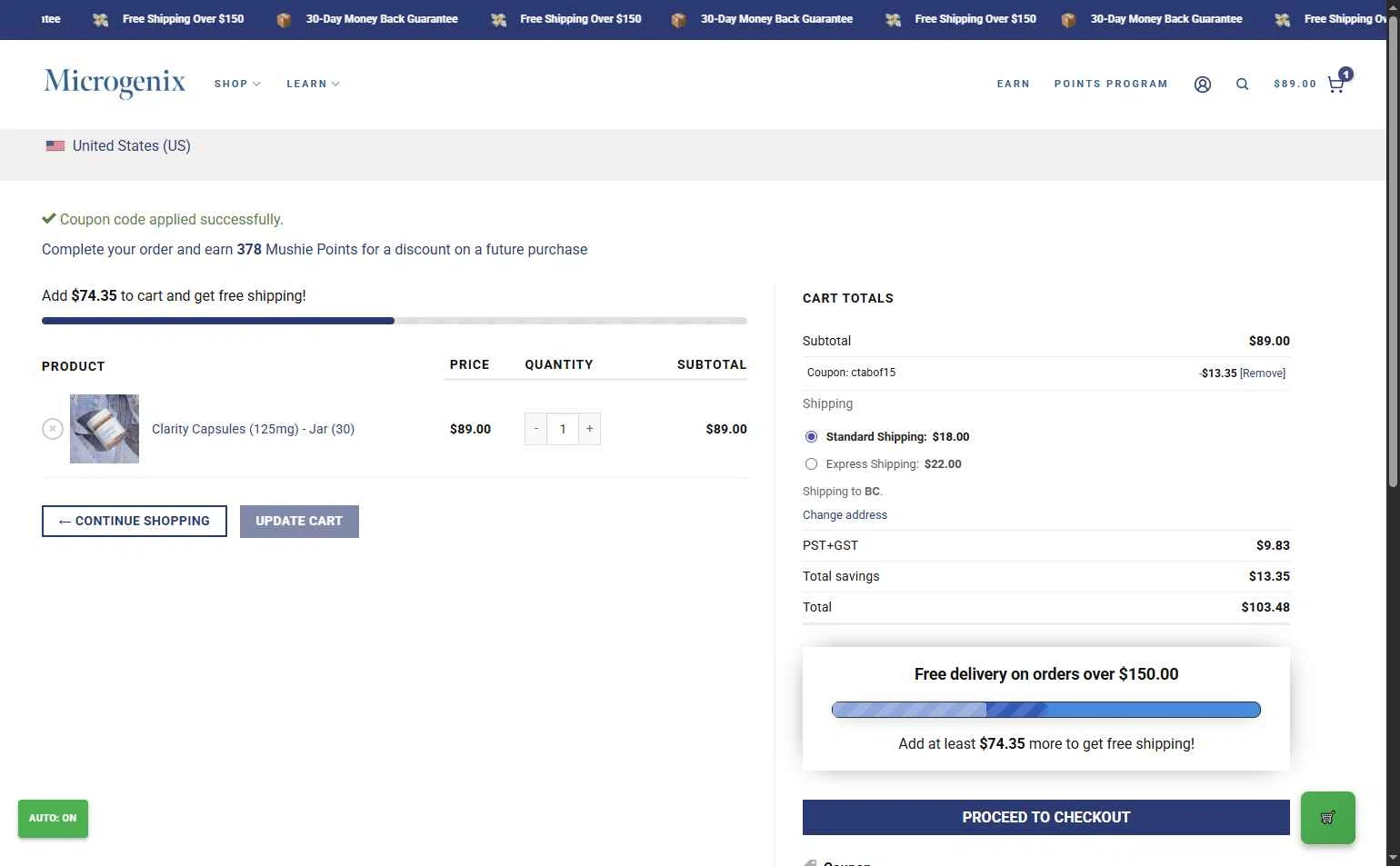Click the Total amount $103.48
Screen dimensions: 1400x866
pyautogui.click(x=1265, y=607)
